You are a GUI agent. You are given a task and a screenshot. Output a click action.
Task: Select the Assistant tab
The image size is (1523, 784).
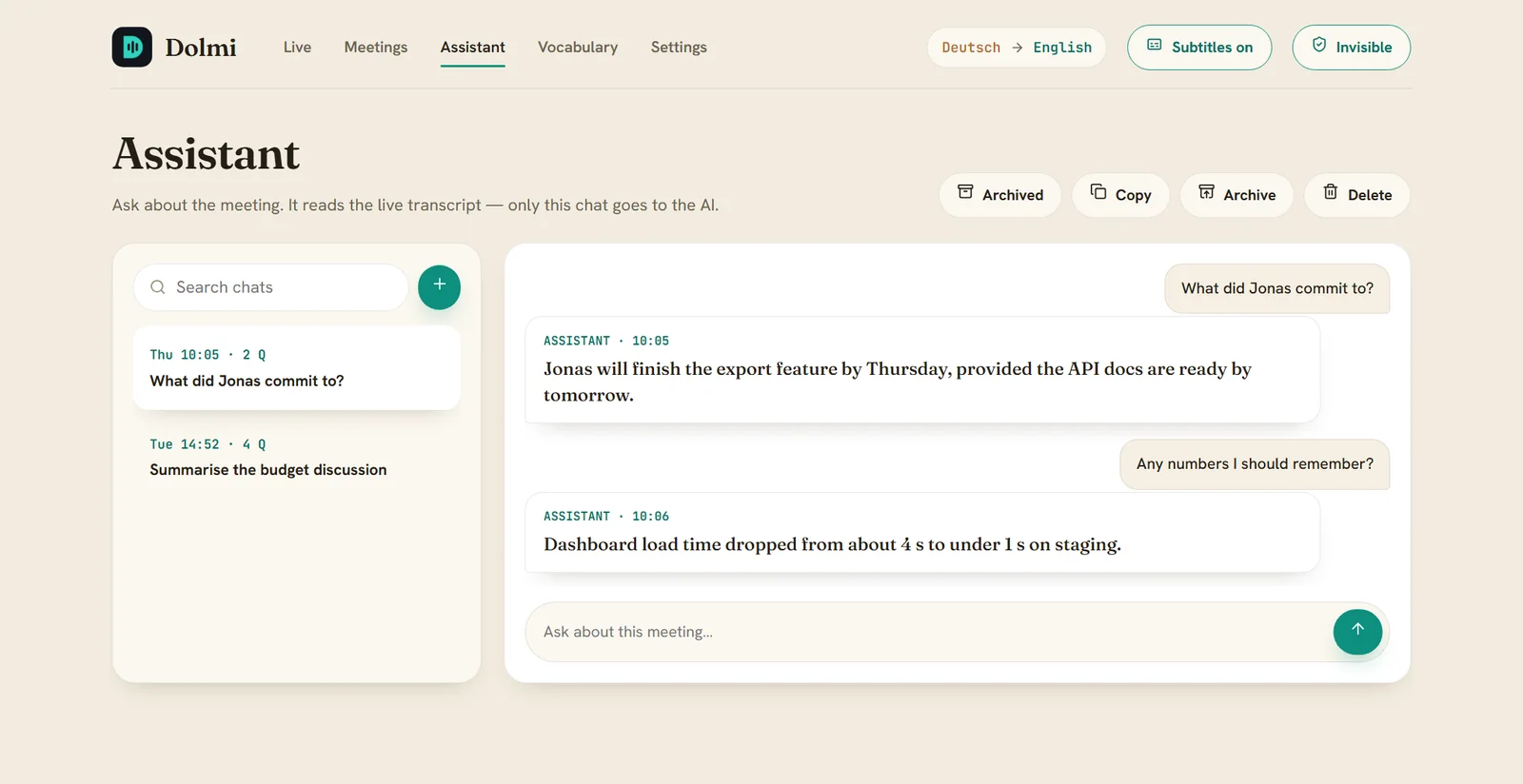coord(472,47)
